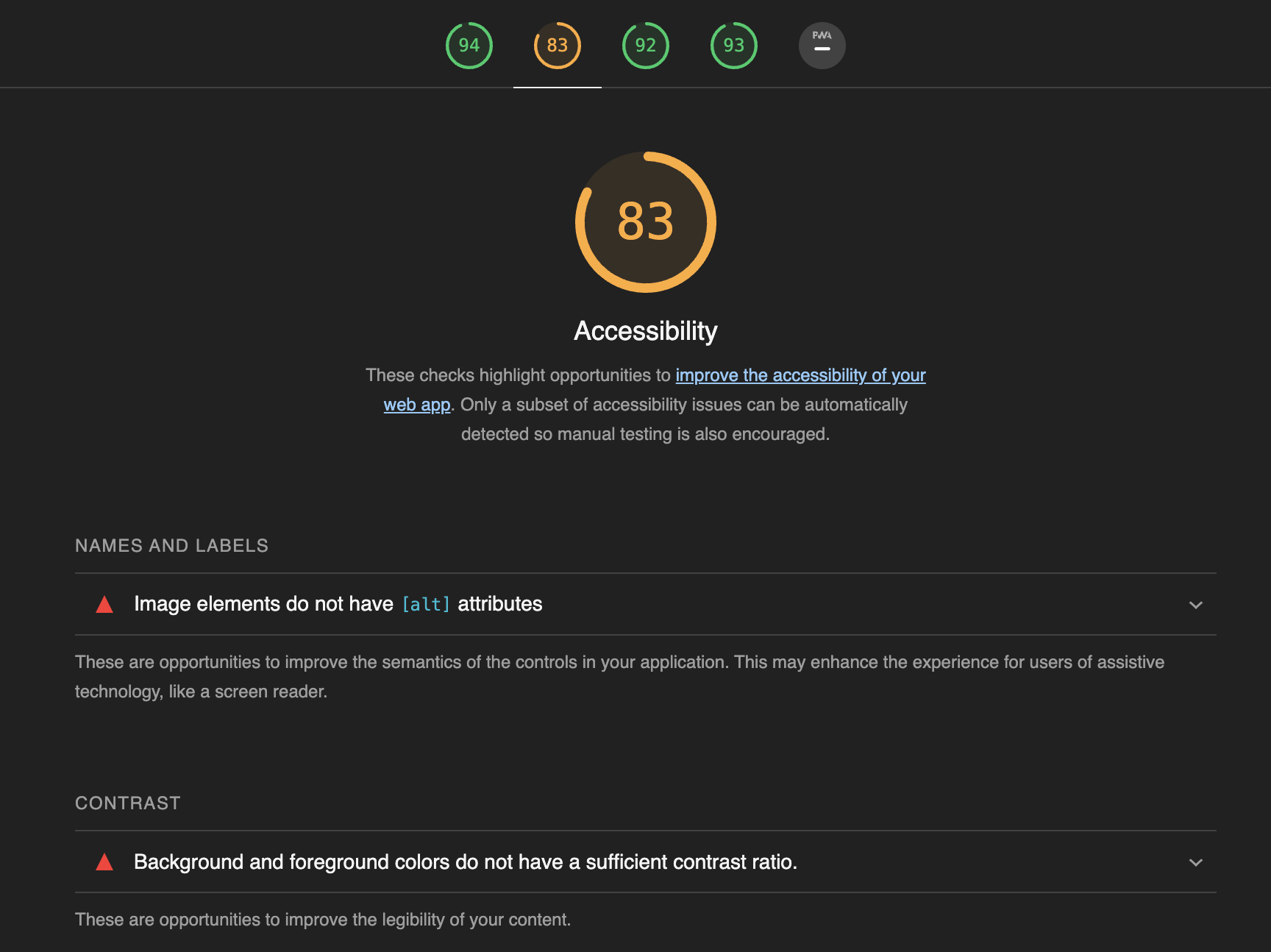Image resolution: width=1271 pixels, height=952 pixels.
Task: Click the 'technology, like a screen reader' description line
Action: tap(201, 692)
